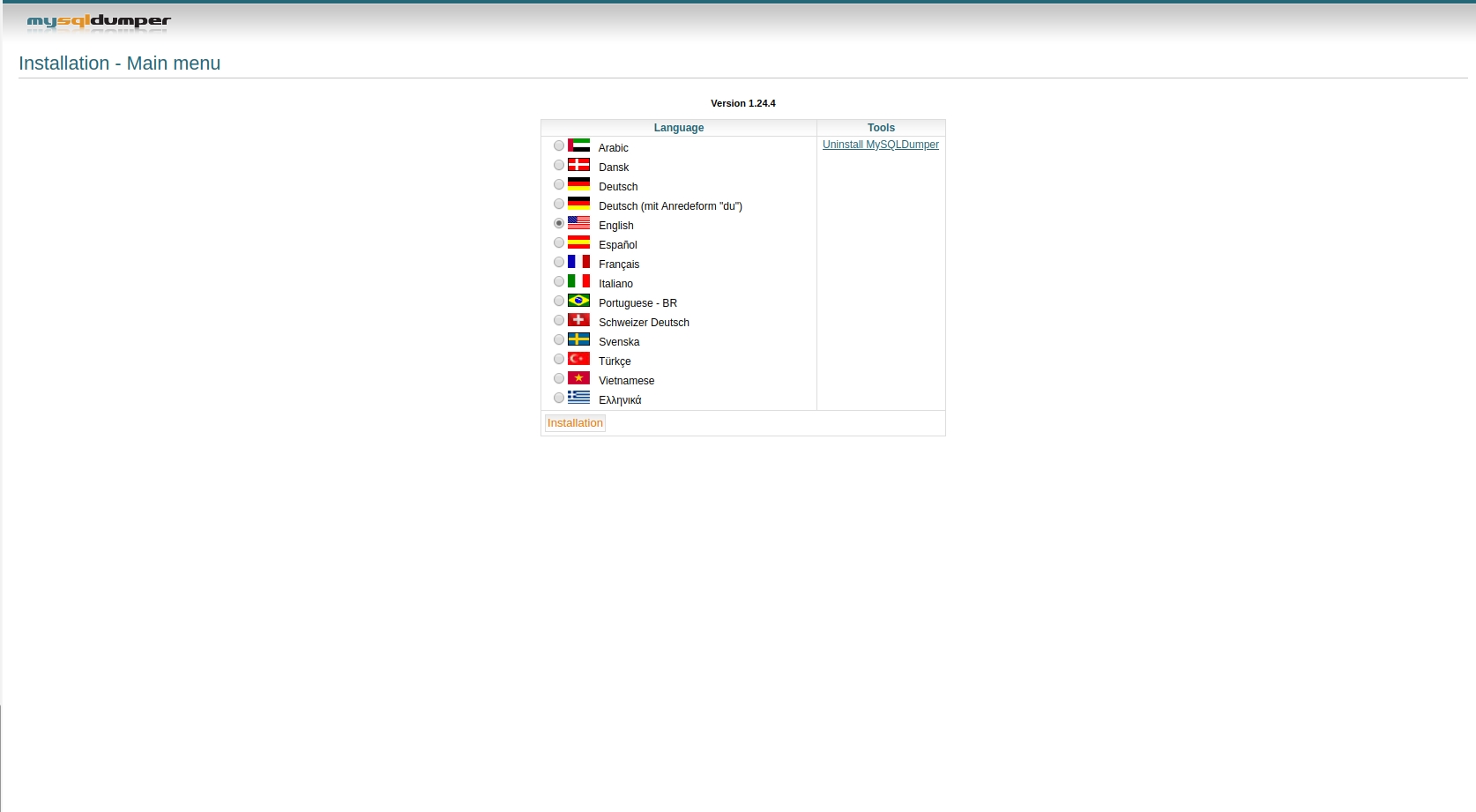Select the Portuguese - BR radio button

pos(559,301)
